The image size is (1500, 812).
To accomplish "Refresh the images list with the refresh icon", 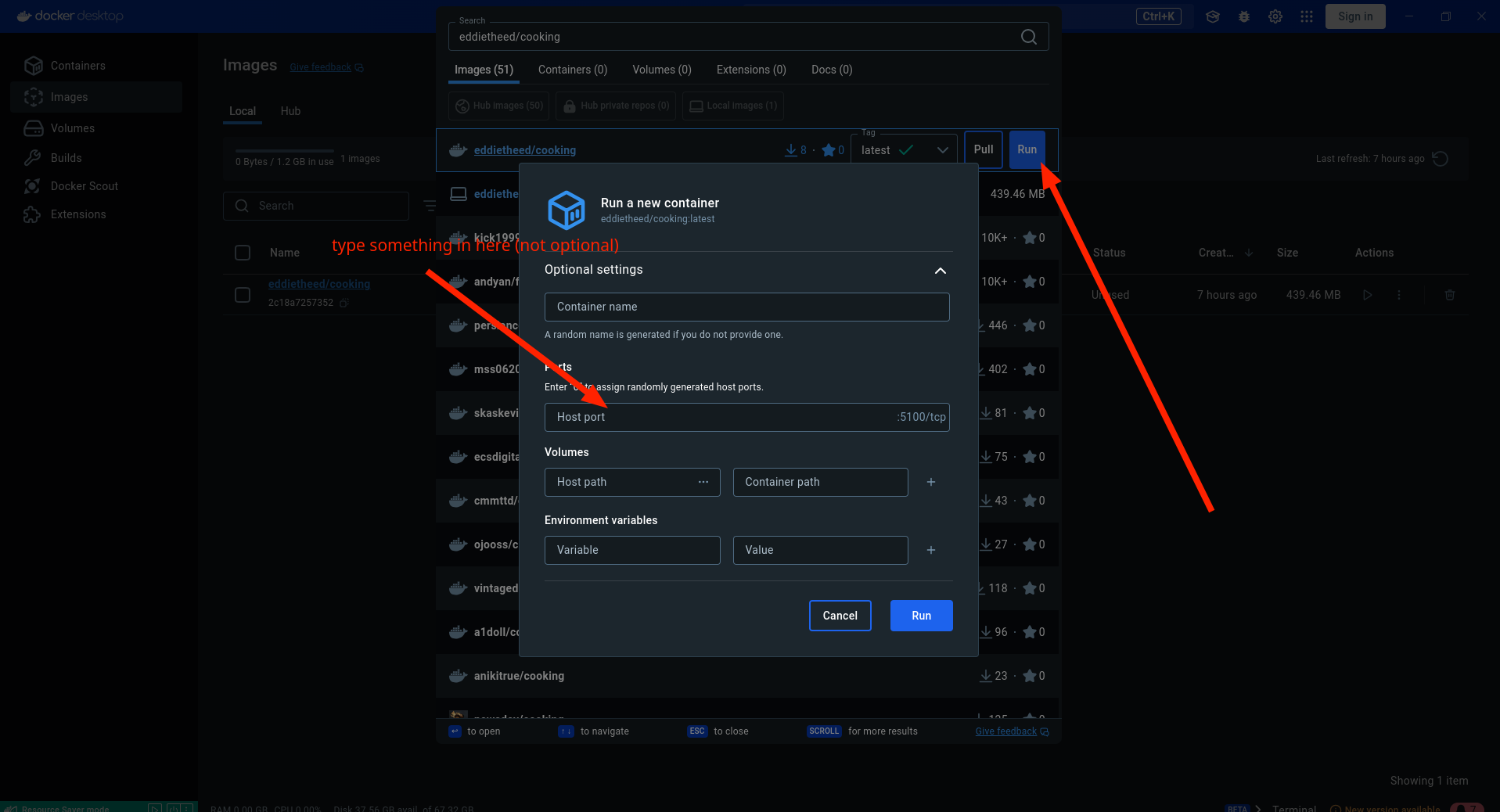I will pos(1440,159).
